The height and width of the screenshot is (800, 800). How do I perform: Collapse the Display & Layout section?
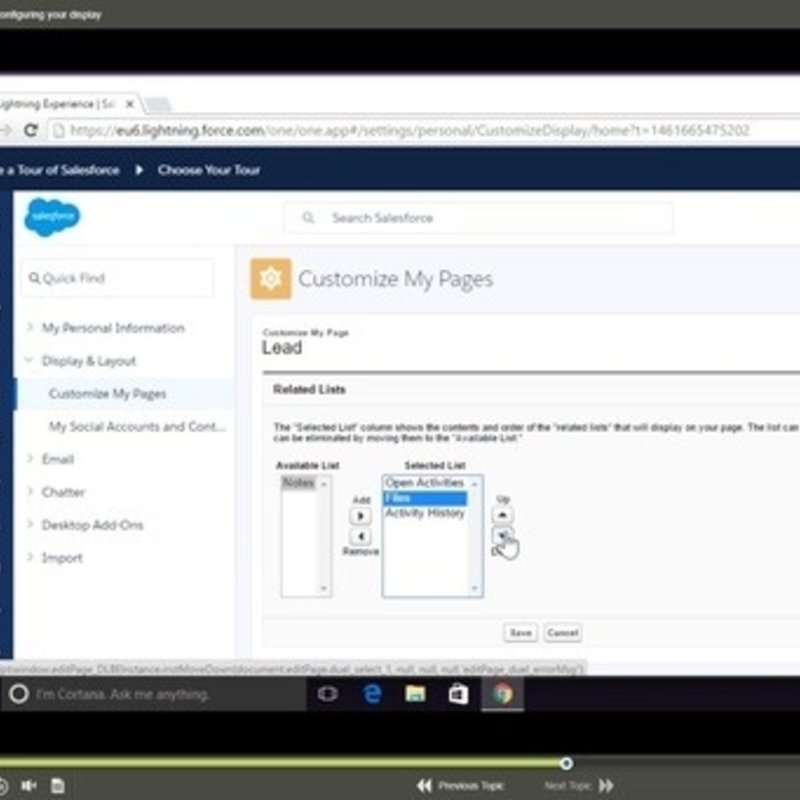[x=29, y=360]
